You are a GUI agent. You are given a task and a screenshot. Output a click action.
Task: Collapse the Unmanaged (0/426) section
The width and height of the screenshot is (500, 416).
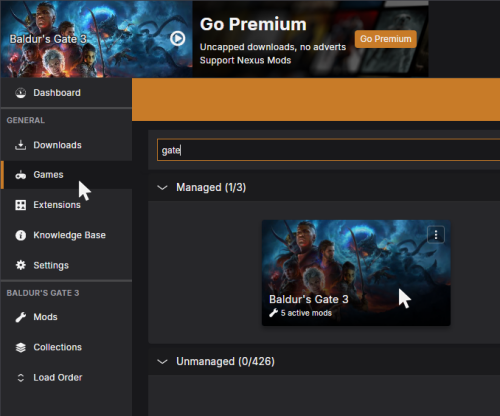(x=162, y=361)
